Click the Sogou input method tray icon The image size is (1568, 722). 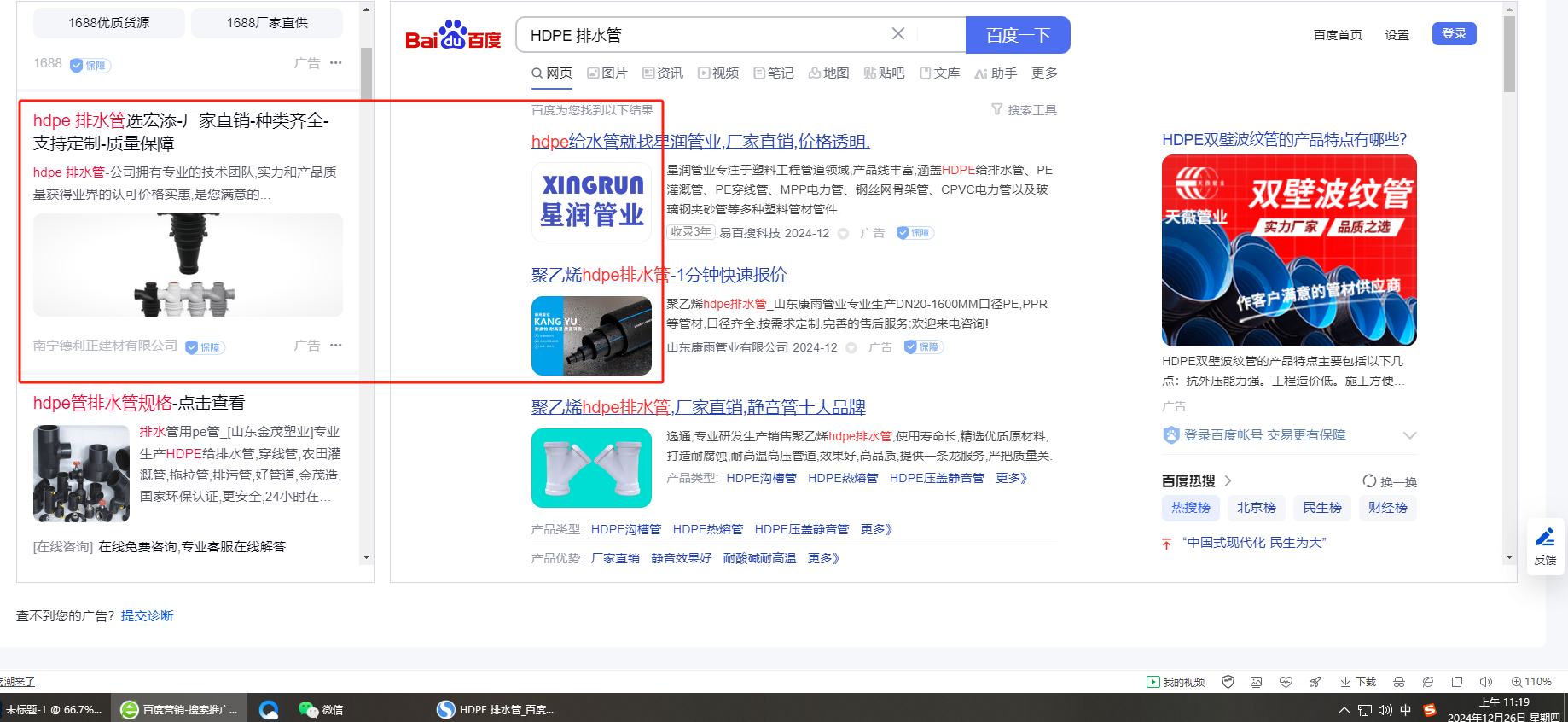[1430, 710]
